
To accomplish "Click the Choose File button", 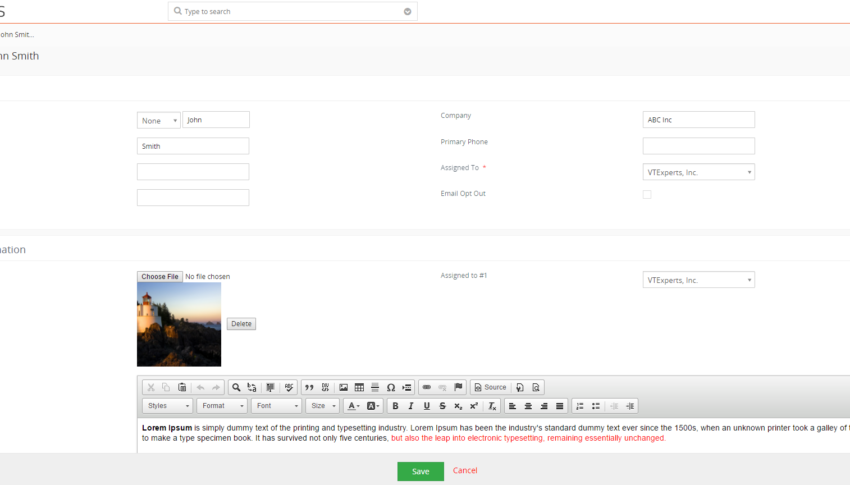I will (160, 276).
